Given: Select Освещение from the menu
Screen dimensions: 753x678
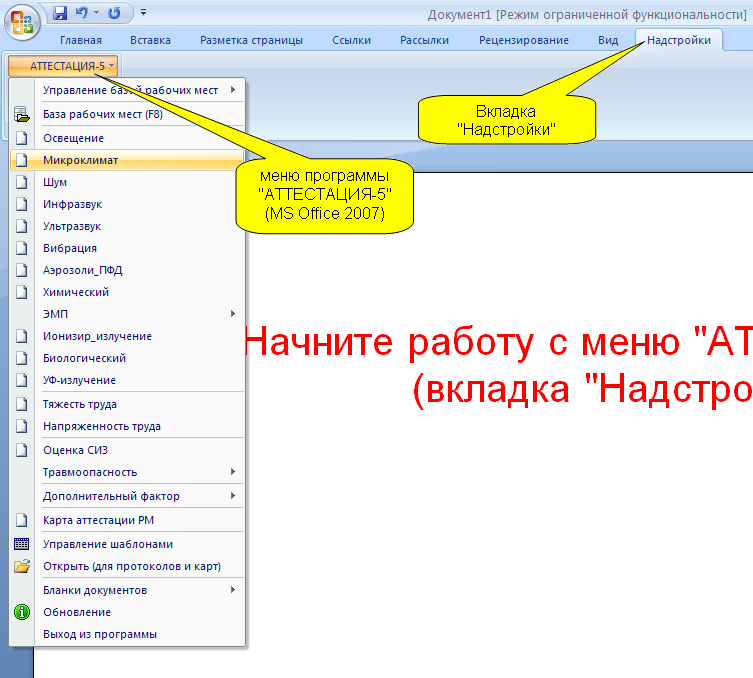Looking at the screenshot, I should click(127, 138).
